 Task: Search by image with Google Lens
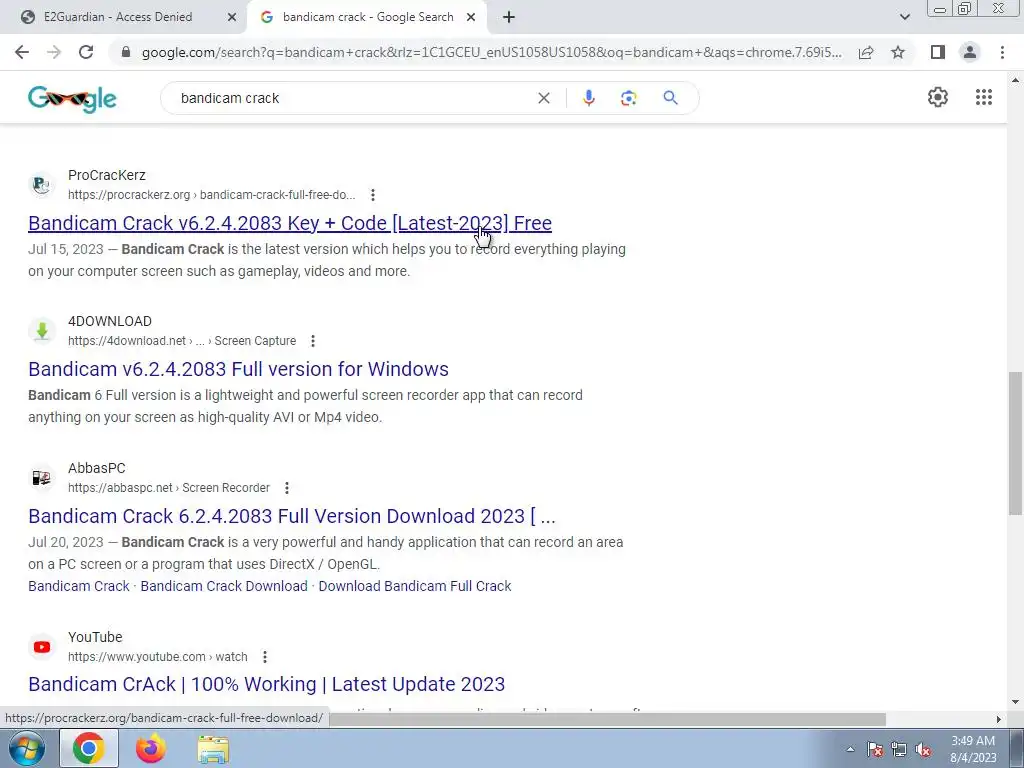click(628, 98)
